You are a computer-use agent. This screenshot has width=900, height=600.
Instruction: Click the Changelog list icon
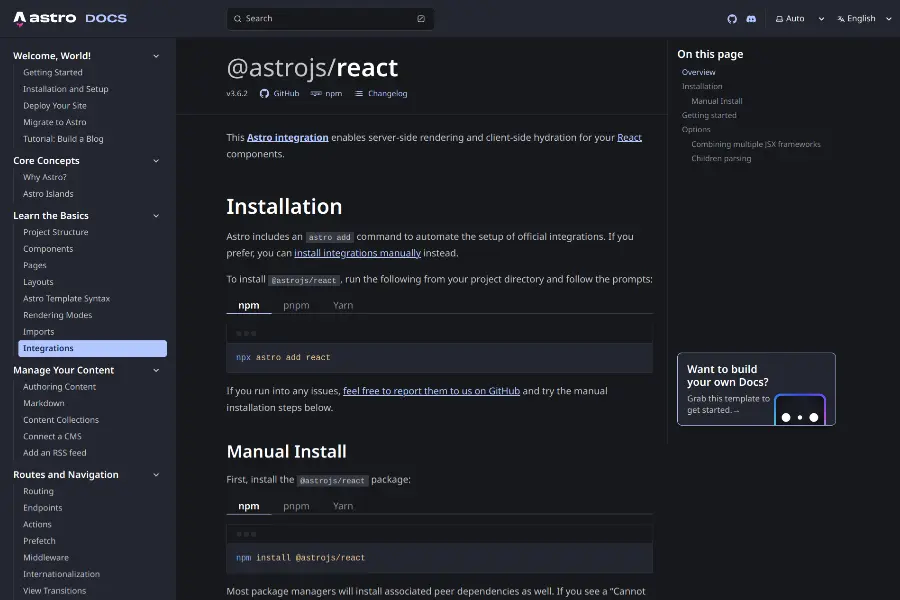point(359,93)
